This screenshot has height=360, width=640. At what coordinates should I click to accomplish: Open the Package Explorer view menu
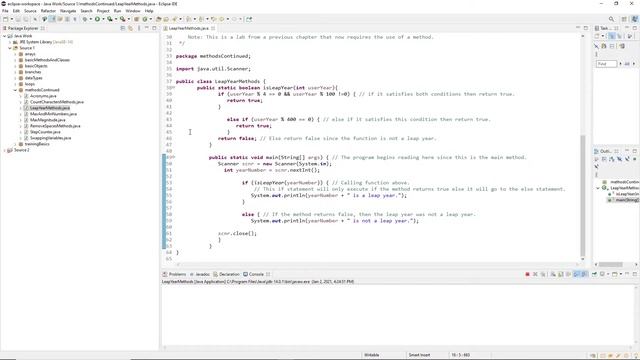pos(139,28)
